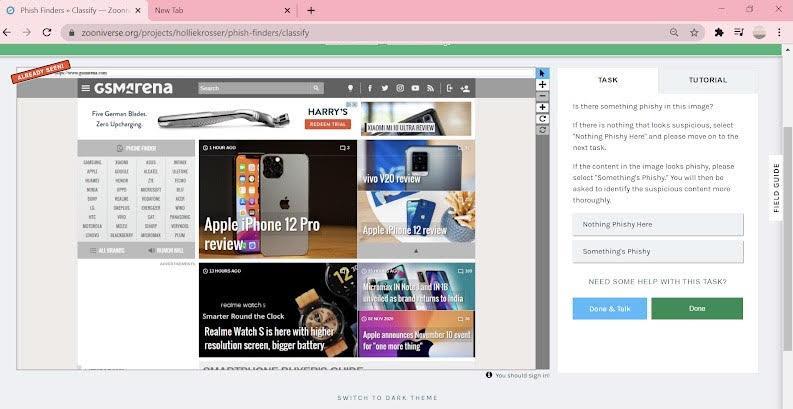Click the info icon beside 'You should sign in!'
The image size is (793, 409).
pyautogui.click(x=489, y=375)
